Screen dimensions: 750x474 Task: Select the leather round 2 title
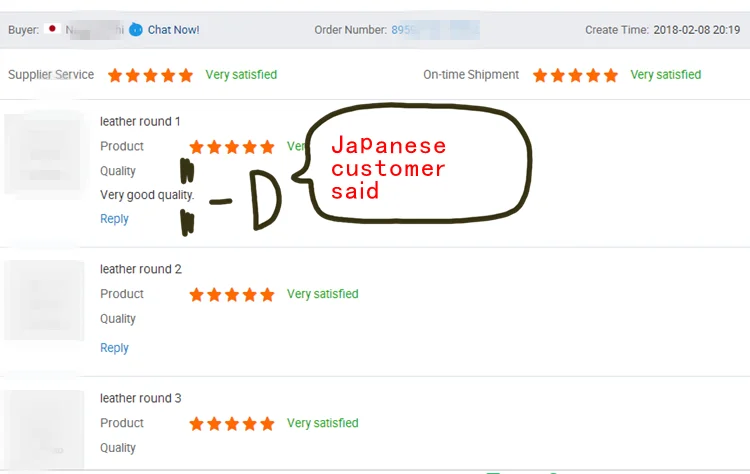141,269
